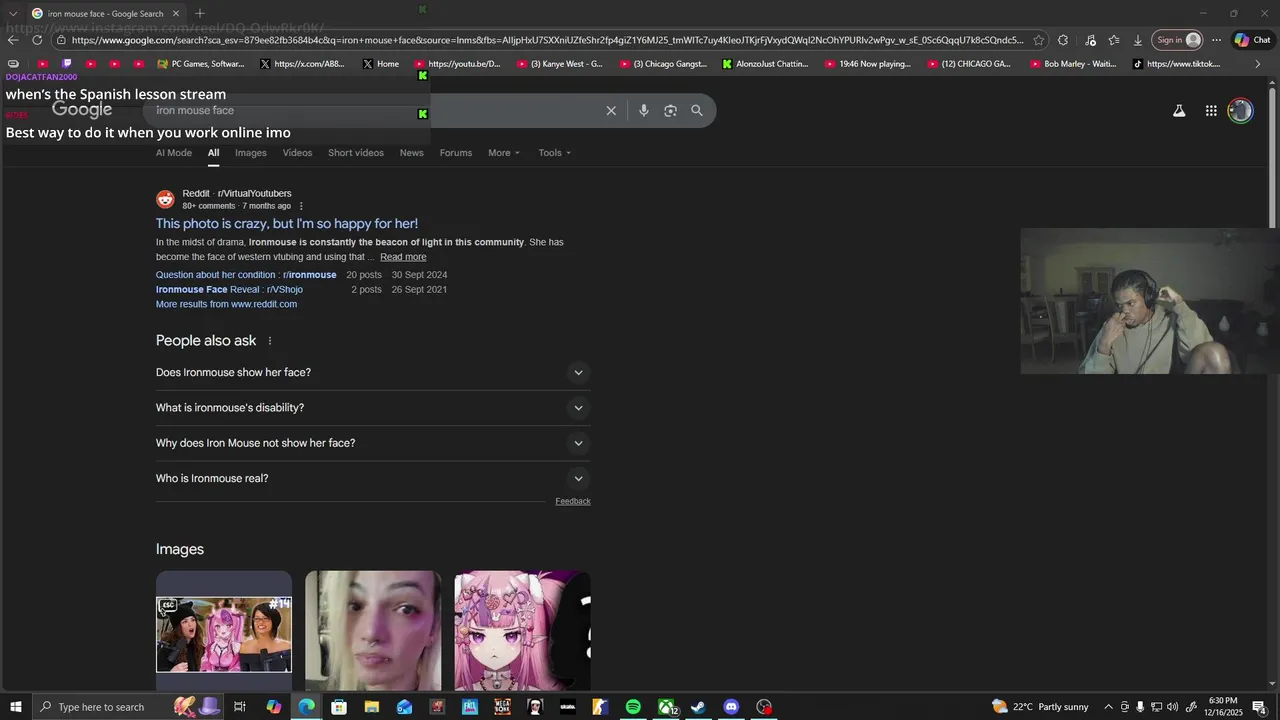Start voice search with the microphone icon
1280x720 pixels.
[x=644, y=111]
